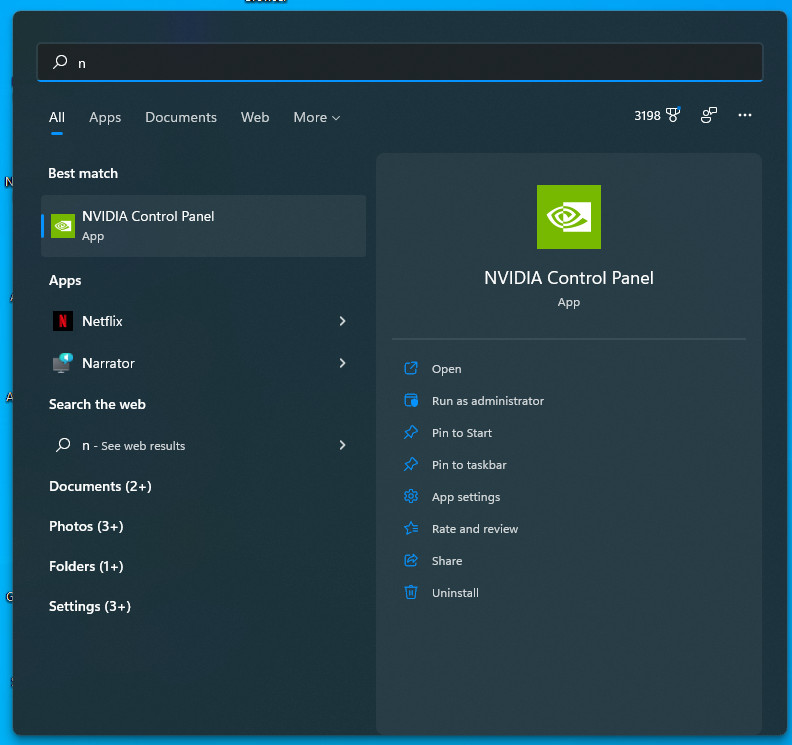Click the phone link icon in header
Image resolution: width=792 pixels, height=745 pixels.
(709, 116)
